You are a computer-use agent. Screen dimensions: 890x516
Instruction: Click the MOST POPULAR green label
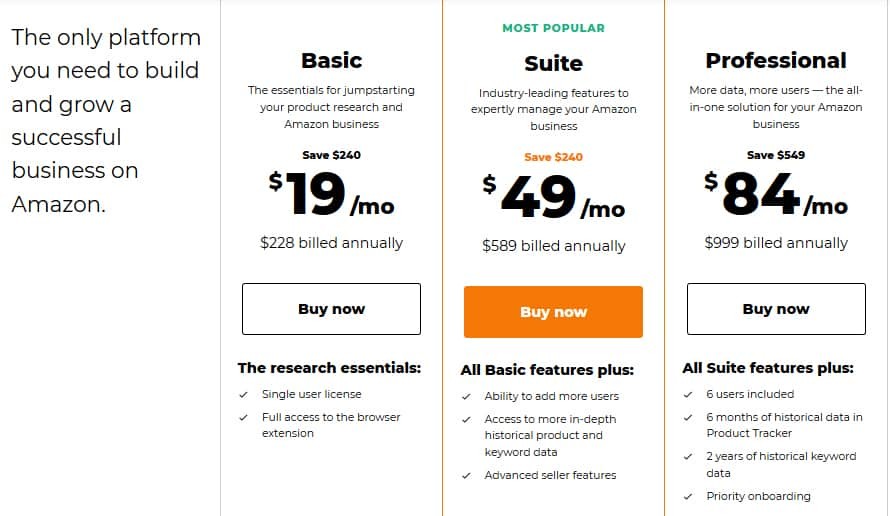(x=553, y=28)
